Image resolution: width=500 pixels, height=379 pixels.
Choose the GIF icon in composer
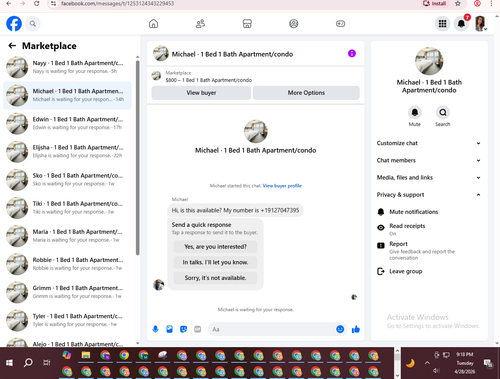point(197,329)
